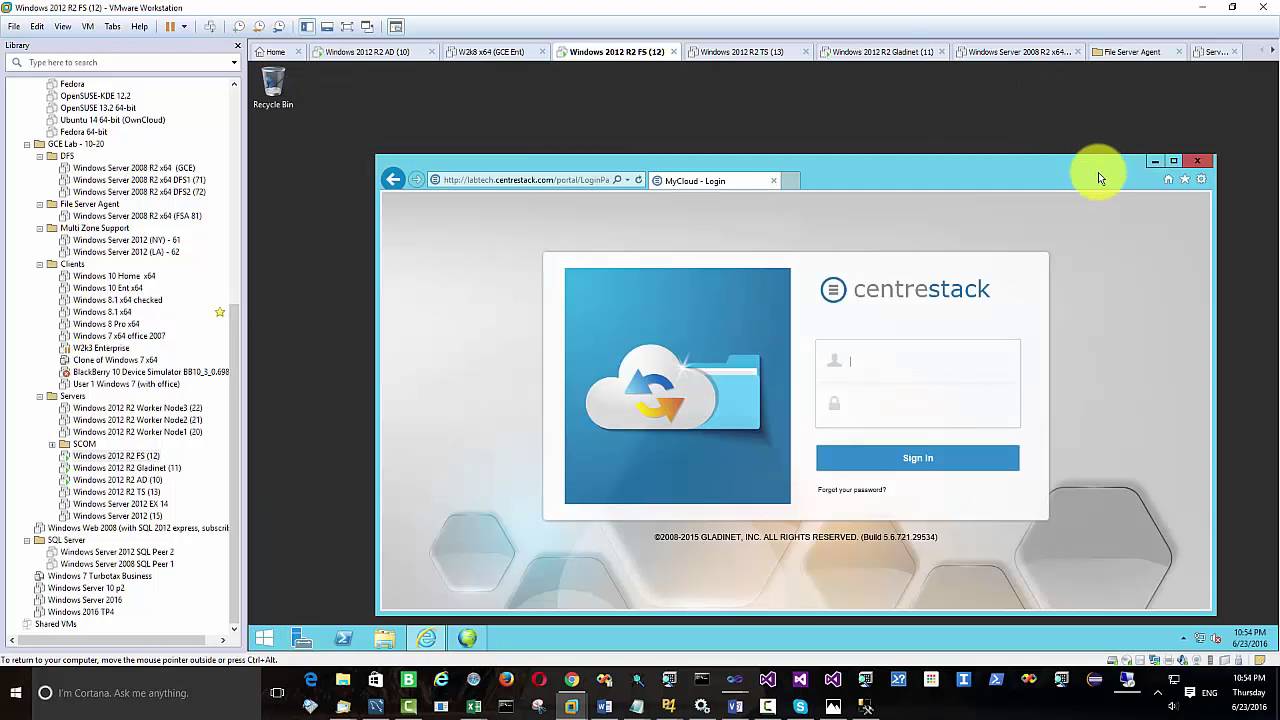
Task: Open the View menu
Action: coord(63,27)
